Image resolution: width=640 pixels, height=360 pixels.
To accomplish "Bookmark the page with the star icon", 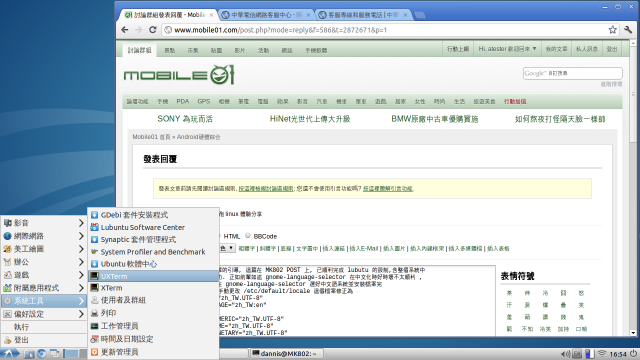I will point(612,30).
